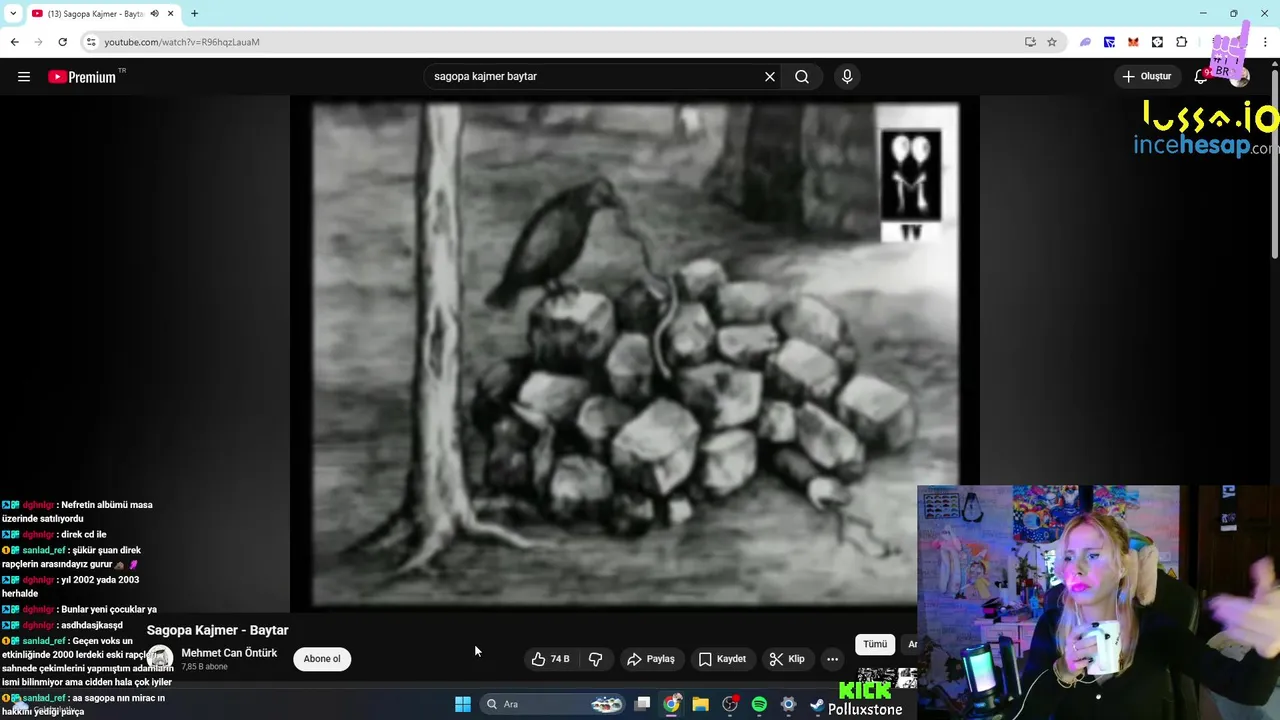This screenshot has width=1280, height=720.
Task: Open Chrome three-dot menu
Action: tap(1266, 42)
